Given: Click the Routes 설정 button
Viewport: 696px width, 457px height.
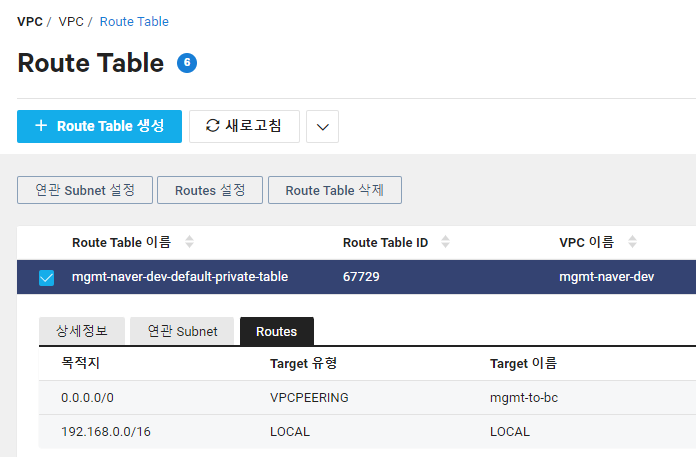Looking at the screenshot, I should tap(209, 190).
